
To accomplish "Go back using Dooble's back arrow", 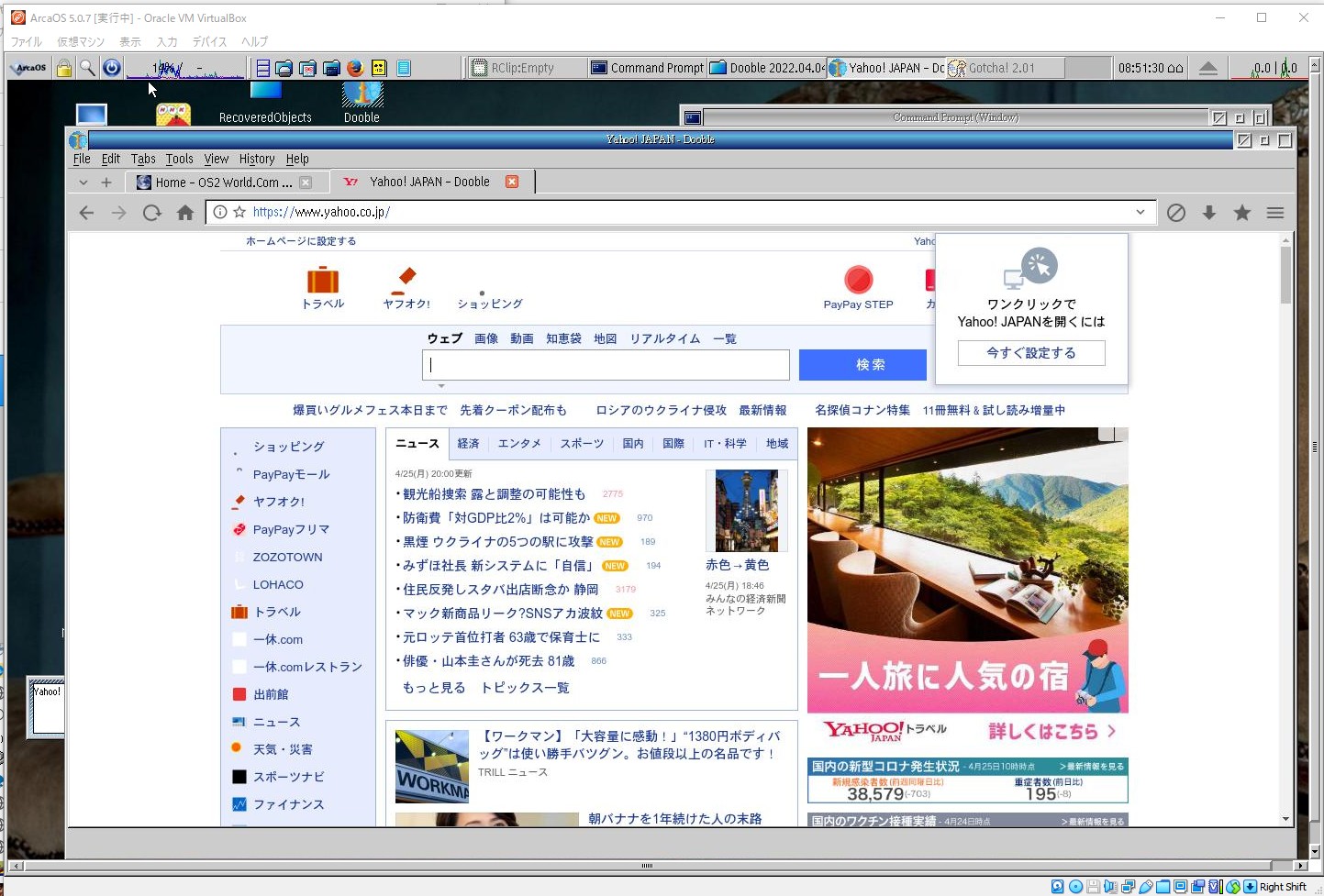I will [x=86, y=213].
